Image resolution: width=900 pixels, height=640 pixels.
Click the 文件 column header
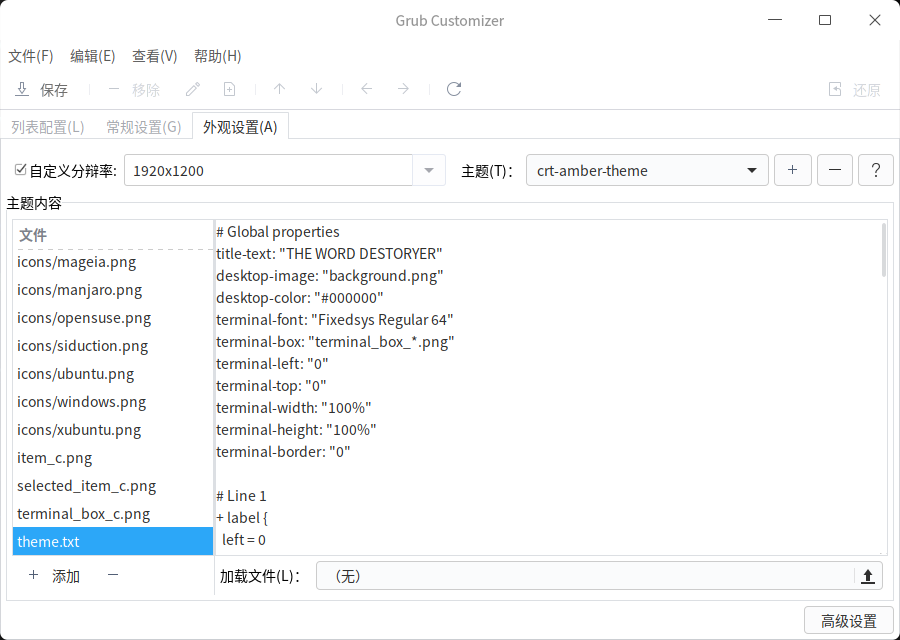pos(113,235)
